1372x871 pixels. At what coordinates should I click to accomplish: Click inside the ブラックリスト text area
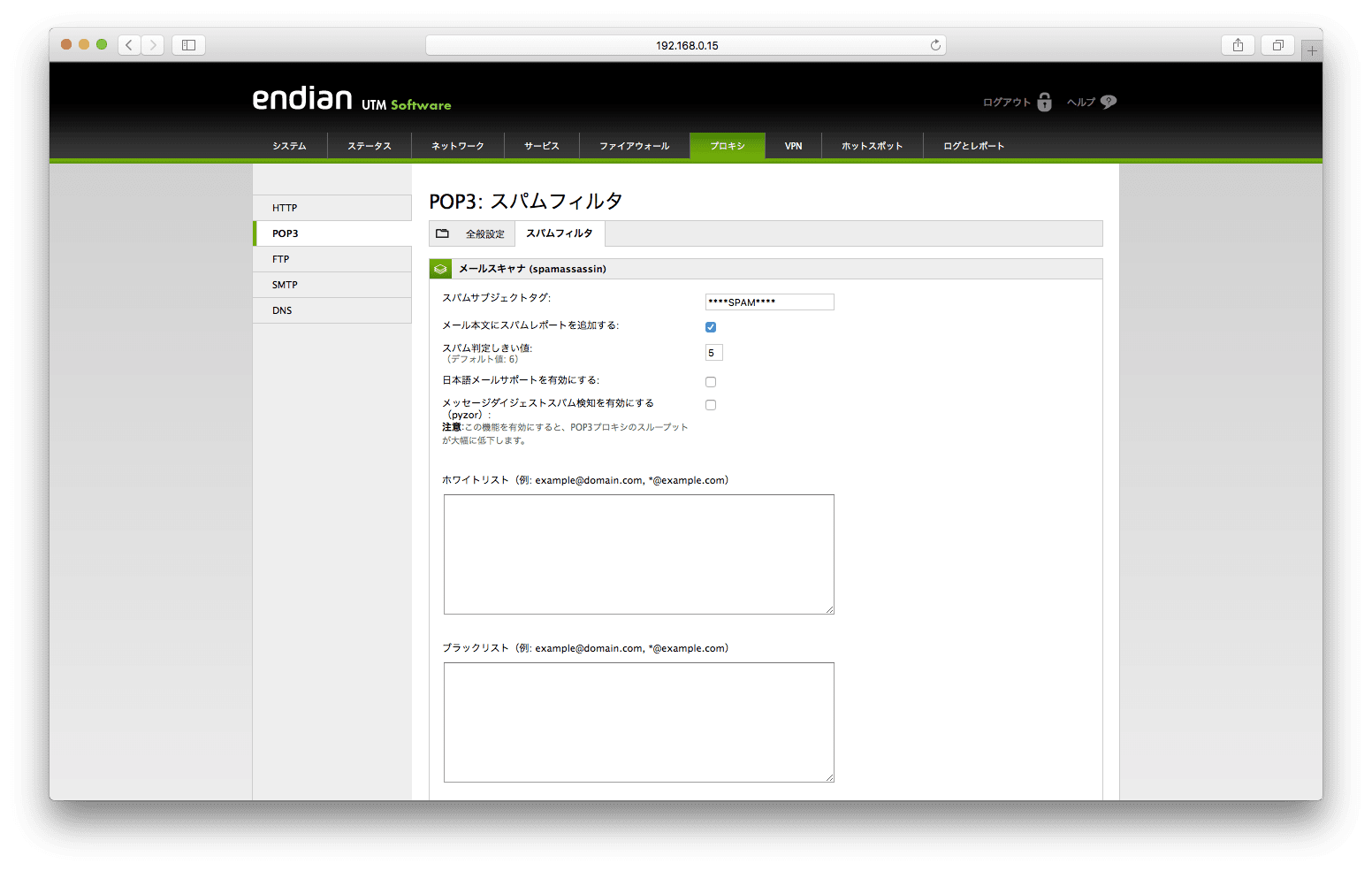click(639, 722)
